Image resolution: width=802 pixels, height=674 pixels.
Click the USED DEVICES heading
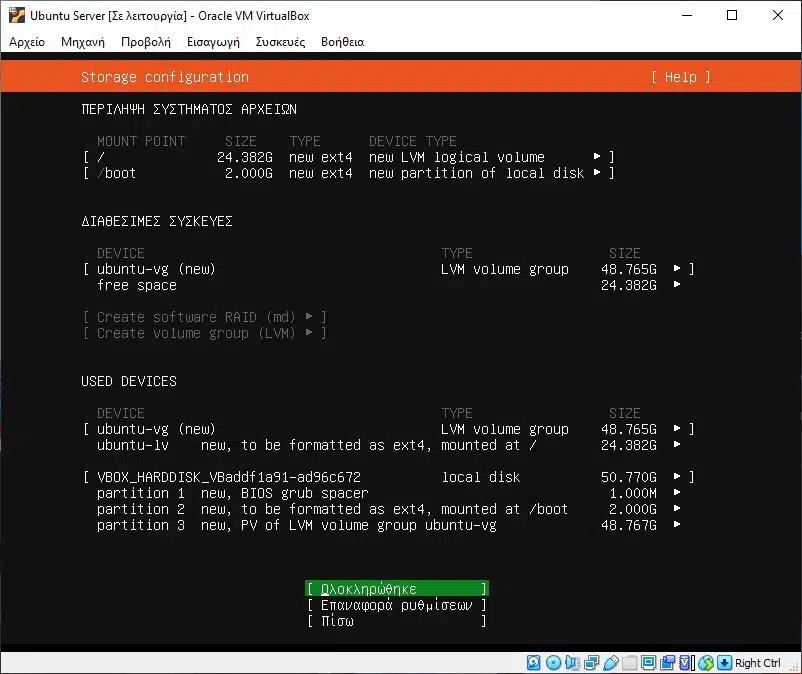[128, 381]
